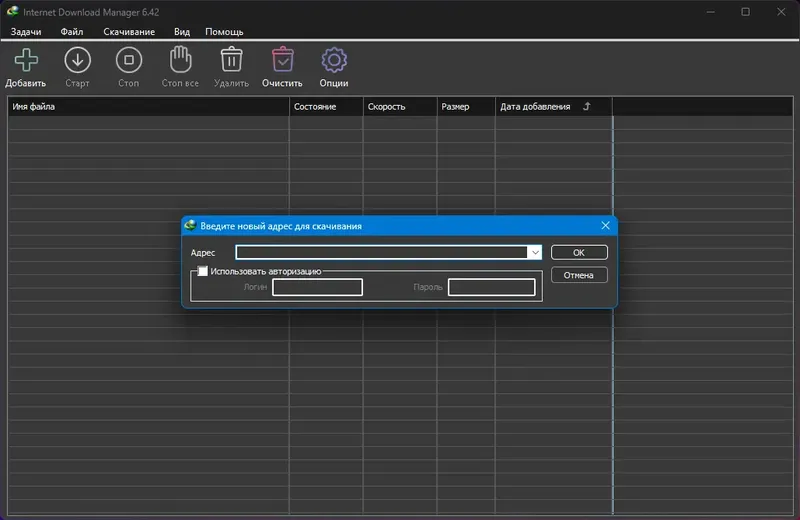This screenshot has height=520, width=800.
Task: Open the Скачивание menu
Action: click(x=129, y=32)
